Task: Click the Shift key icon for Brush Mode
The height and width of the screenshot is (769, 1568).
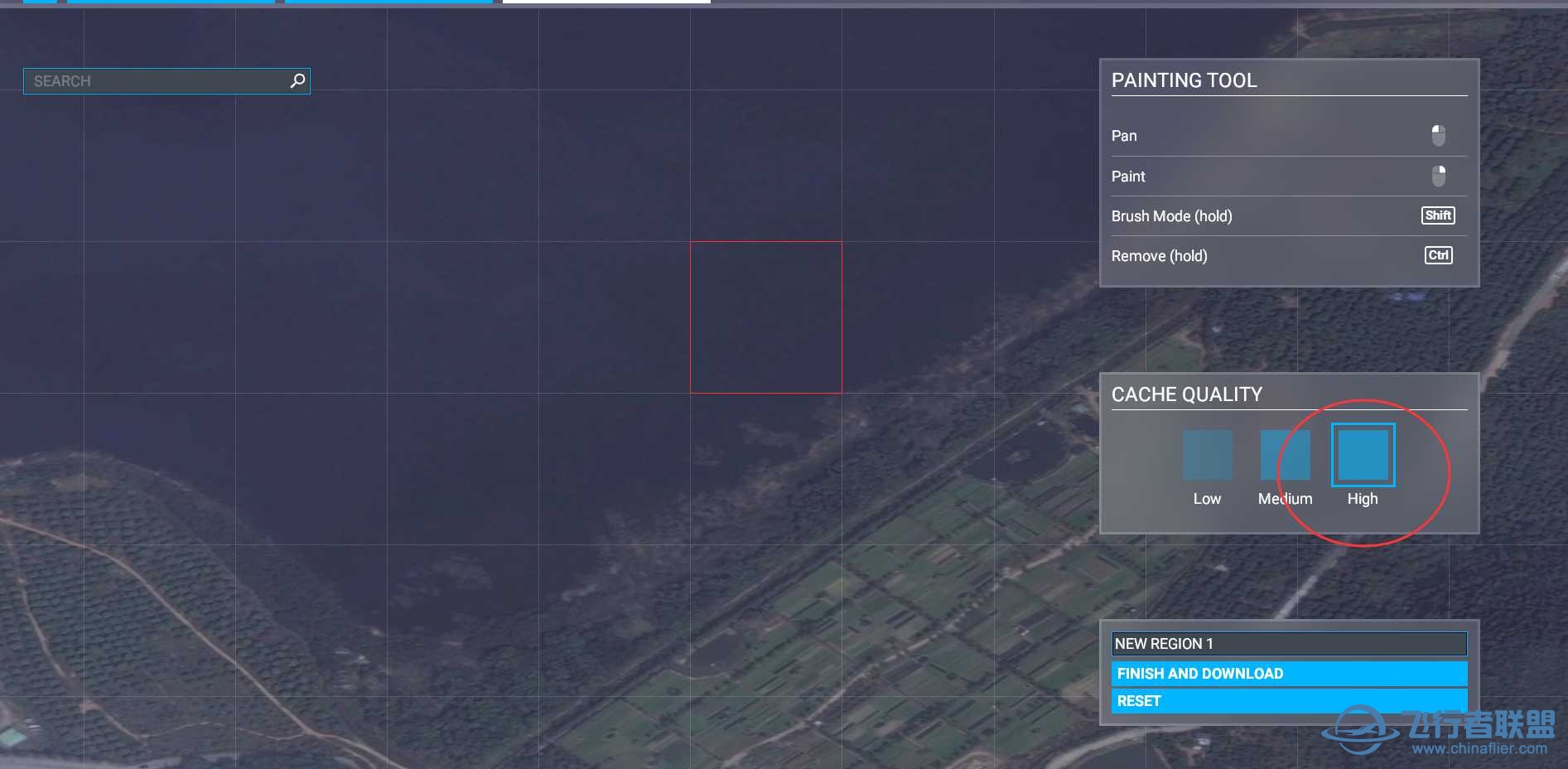Action: pos(1438,215)
